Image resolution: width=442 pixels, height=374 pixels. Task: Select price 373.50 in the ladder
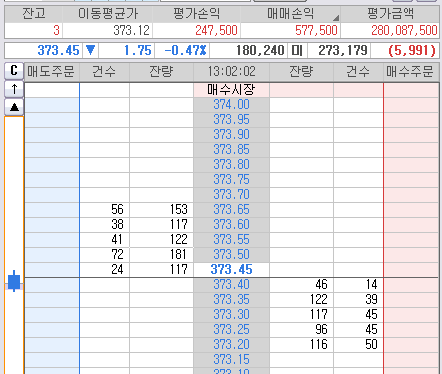tap(231, 255)
